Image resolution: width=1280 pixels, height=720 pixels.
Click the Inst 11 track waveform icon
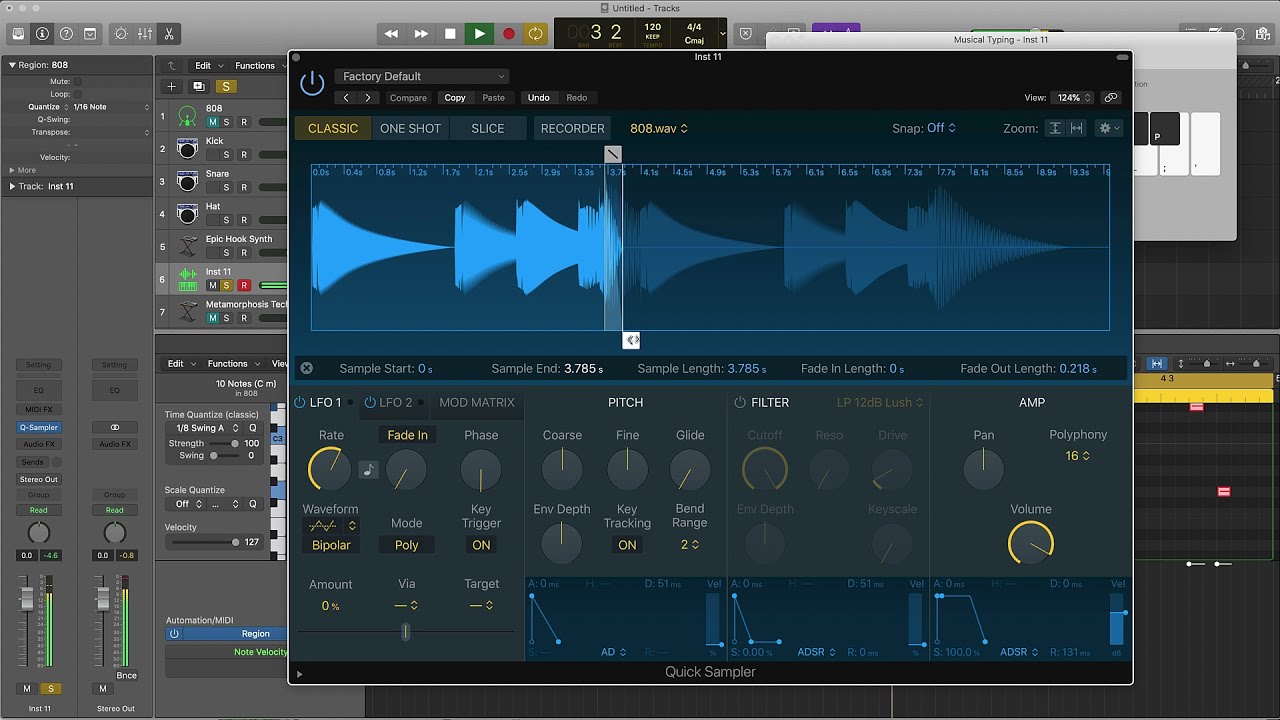pyautogui.click(x=187, y=279)
